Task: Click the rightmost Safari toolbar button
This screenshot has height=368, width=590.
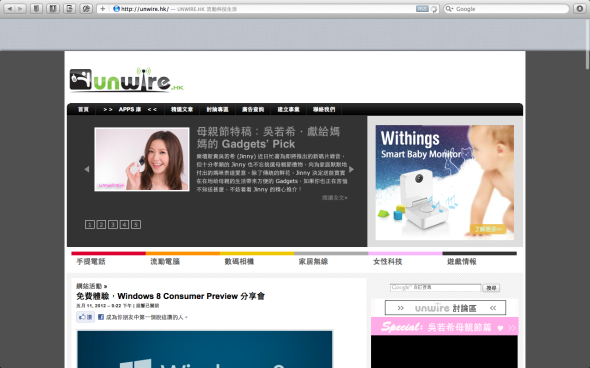Action: (580, 8)
